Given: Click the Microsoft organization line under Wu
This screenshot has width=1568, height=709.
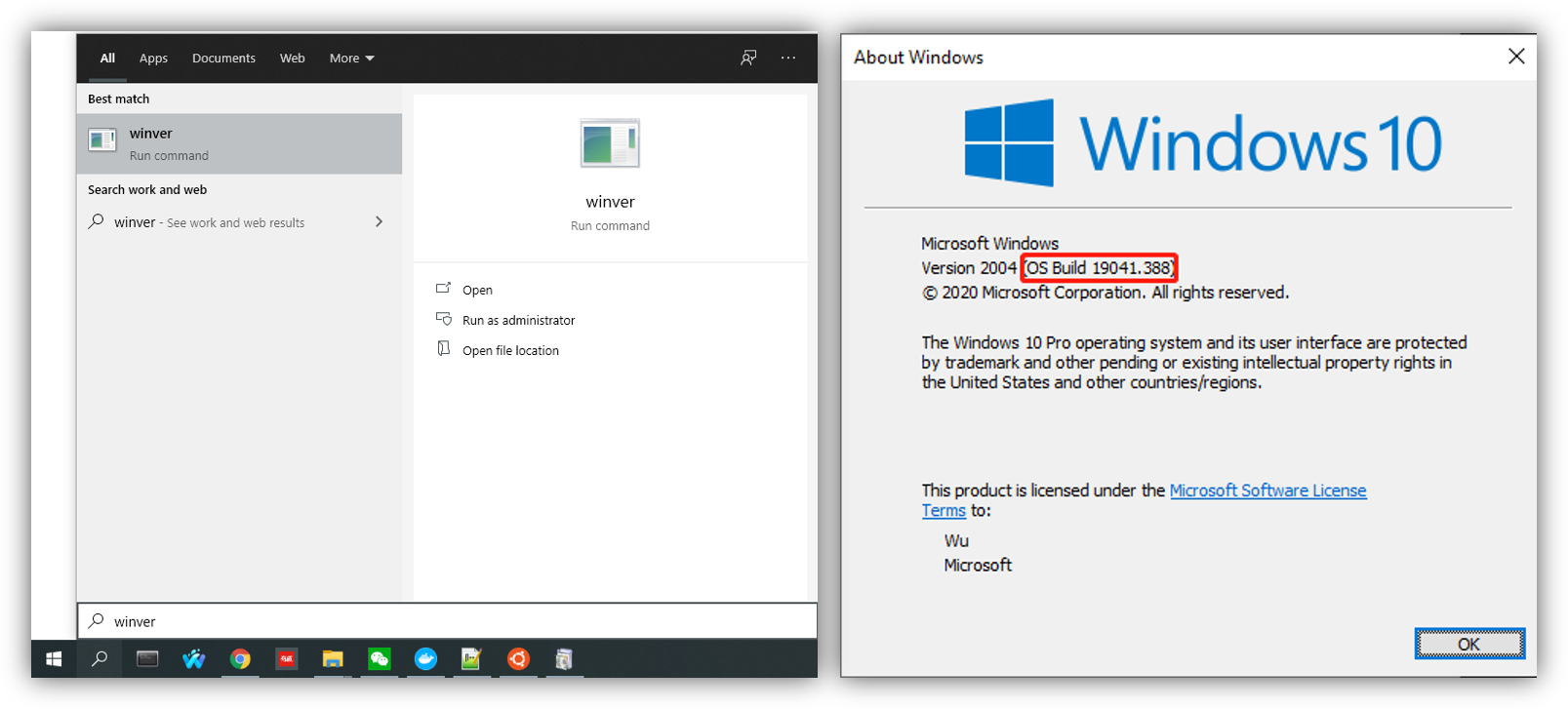Looking at the screenshot, I should (978, 565).
